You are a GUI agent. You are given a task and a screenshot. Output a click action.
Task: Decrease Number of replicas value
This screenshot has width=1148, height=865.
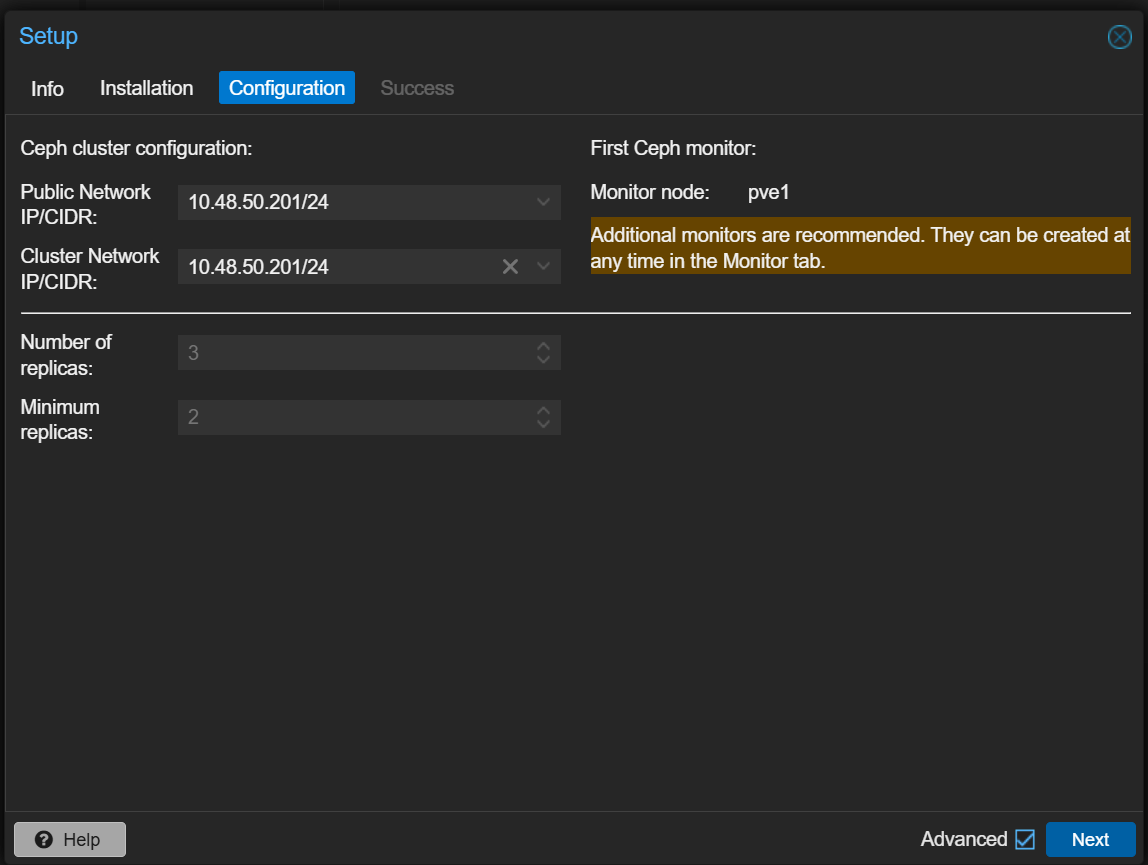coord(543,360)
